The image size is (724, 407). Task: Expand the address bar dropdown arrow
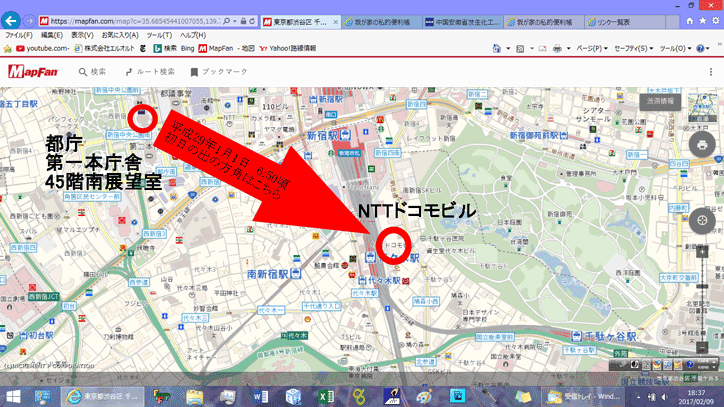pos(235,21)
